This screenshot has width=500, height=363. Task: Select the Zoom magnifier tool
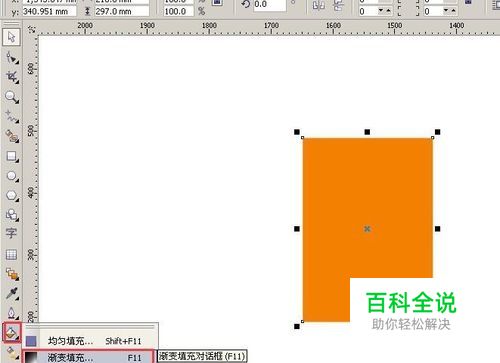pyautogui.click(x=12, y=97)
